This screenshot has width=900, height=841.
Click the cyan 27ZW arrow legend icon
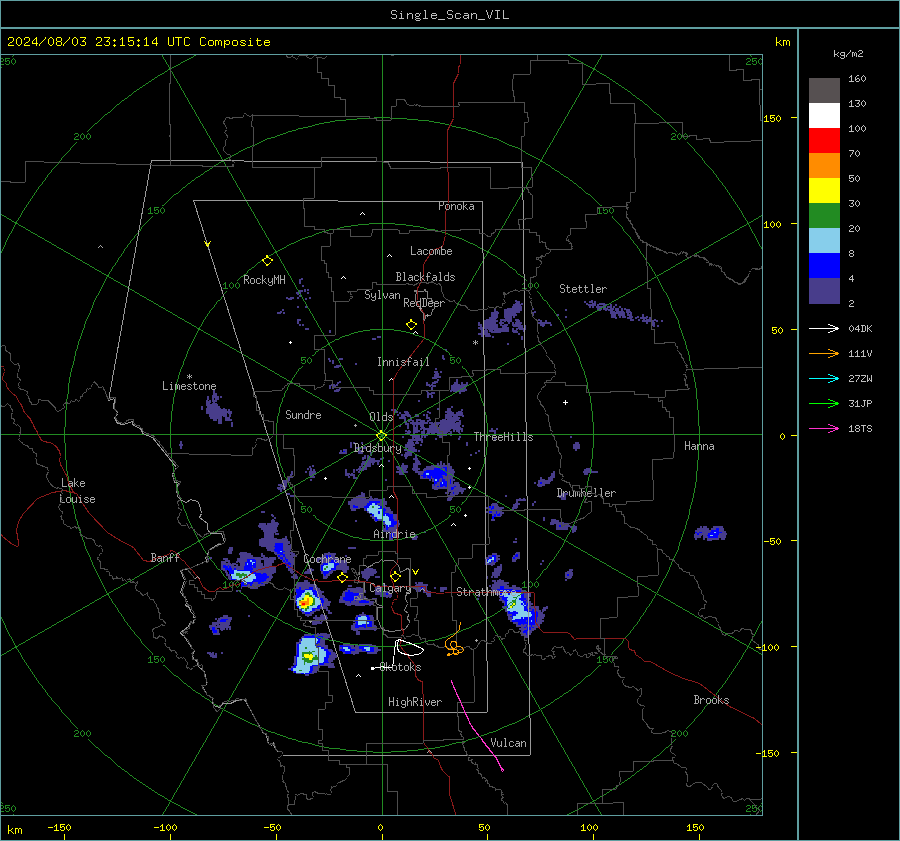[x=824, y=379]
